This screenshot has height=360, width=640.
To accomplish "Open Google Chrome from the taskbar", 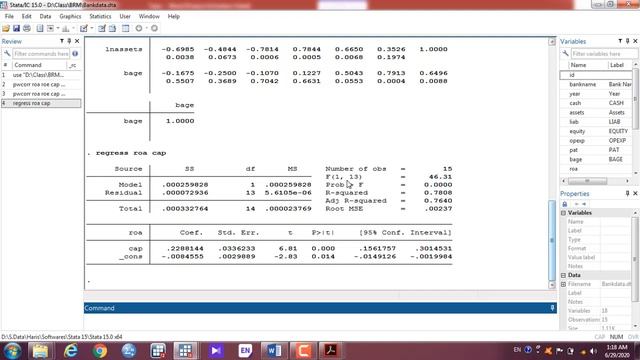I will pyautogui.click(x=100, y=351).
